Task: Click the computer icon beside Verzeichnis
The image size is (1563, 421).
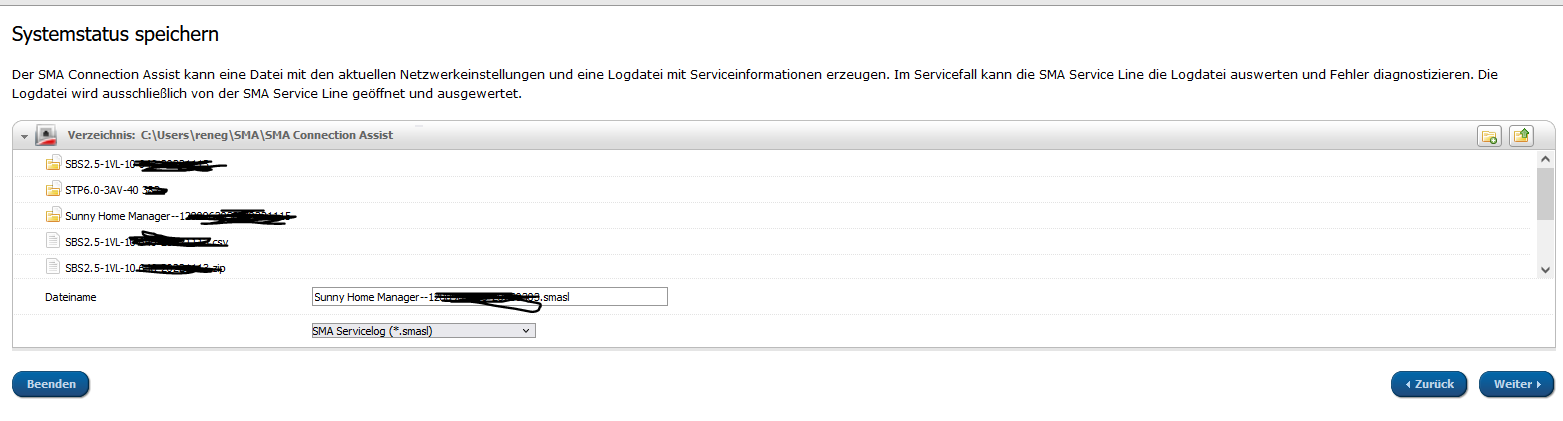Action: [x=46, y=135]
